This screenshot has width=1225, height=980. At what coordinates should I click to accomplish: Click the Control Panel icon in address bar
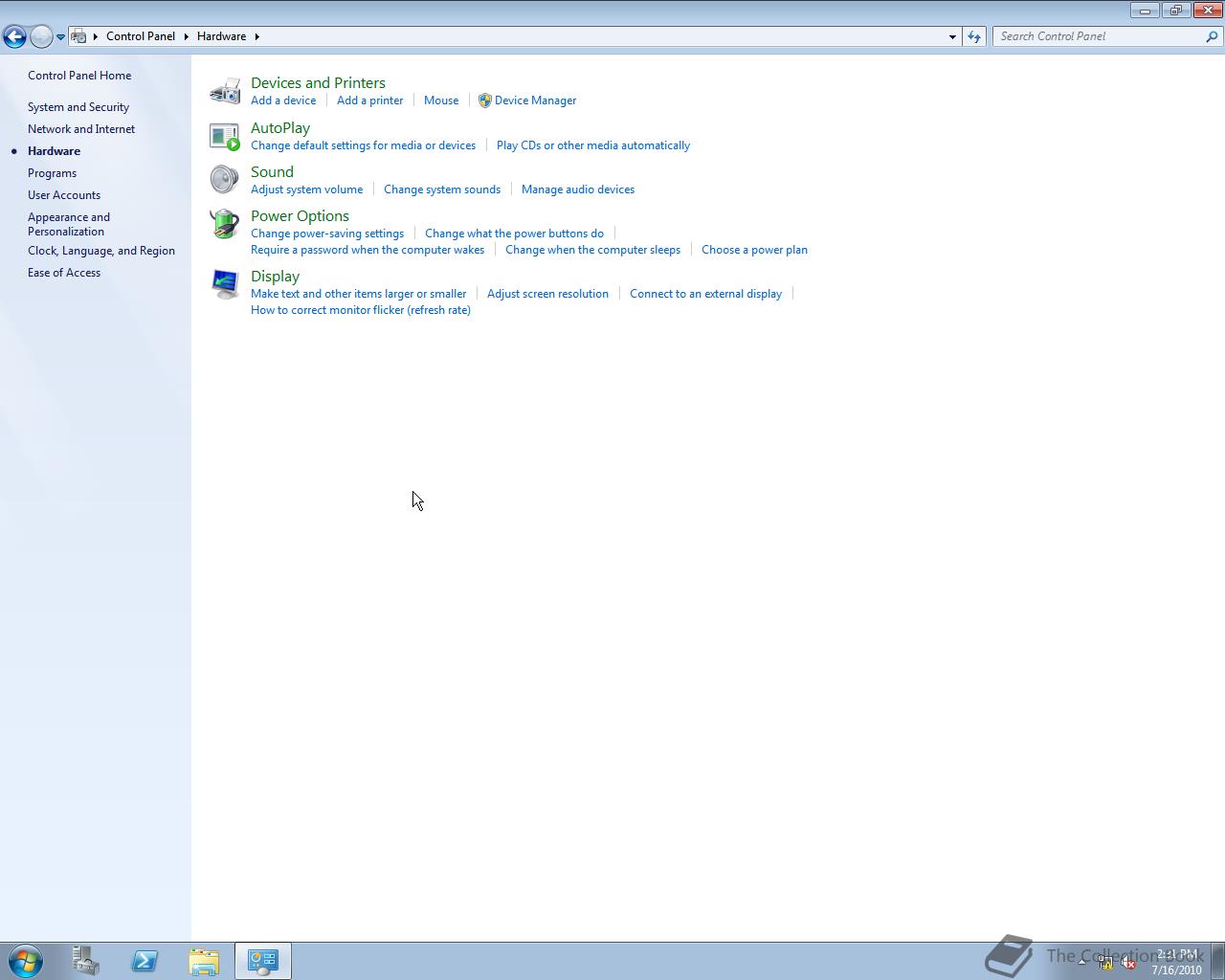coord(79,36)
